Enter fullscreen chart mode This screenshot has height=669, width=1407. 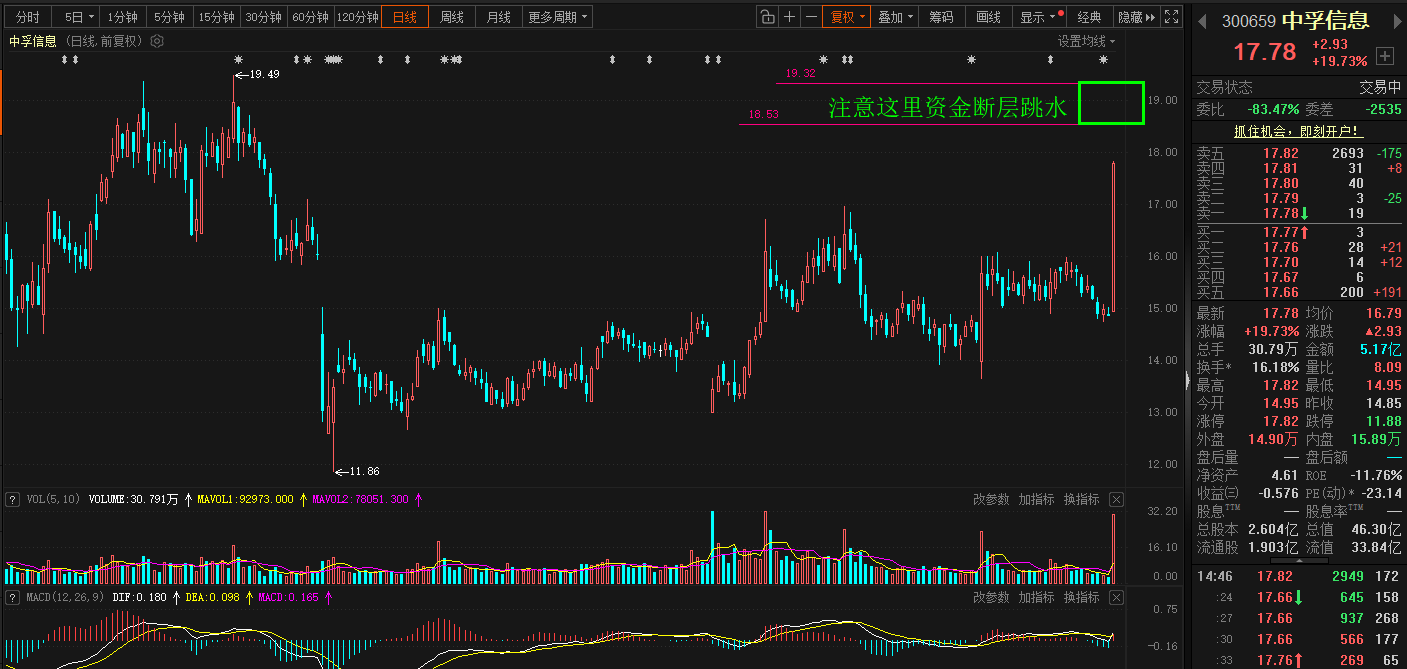1172,17
